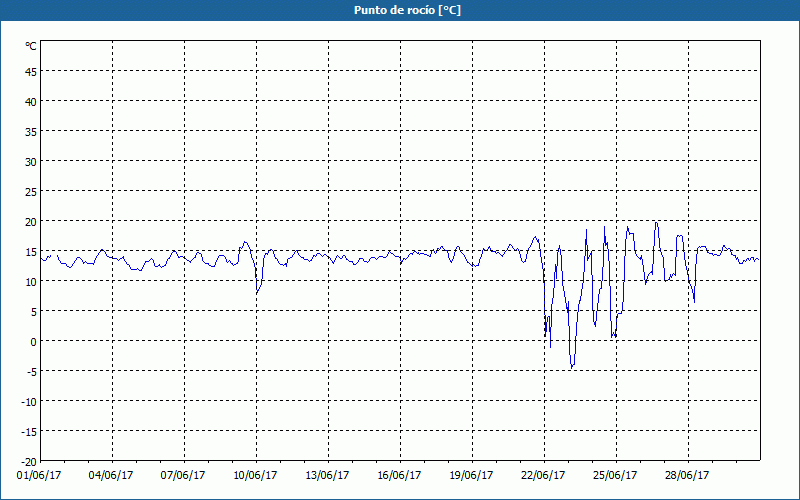Click the -5 value on the y-axis
This screenshot has height=500, width=800.
tap(31, 372)
